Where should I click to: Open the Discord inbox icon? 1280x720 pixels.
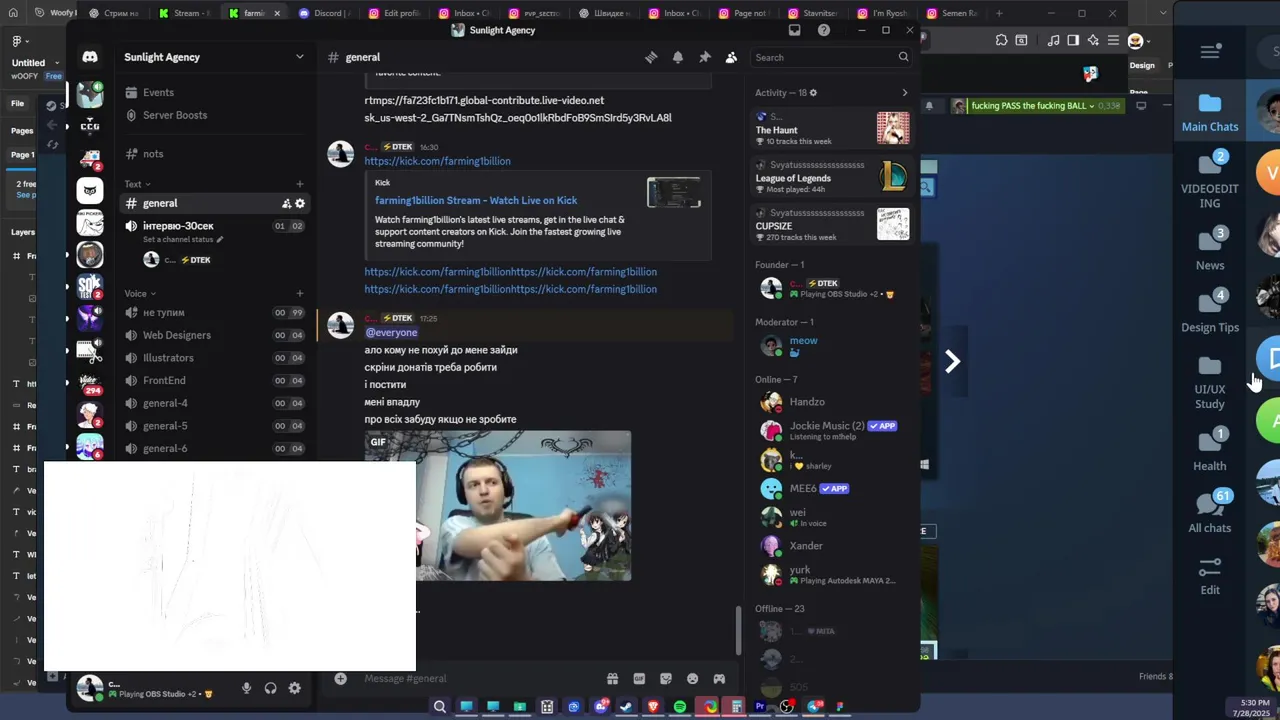tap(795, 30)
